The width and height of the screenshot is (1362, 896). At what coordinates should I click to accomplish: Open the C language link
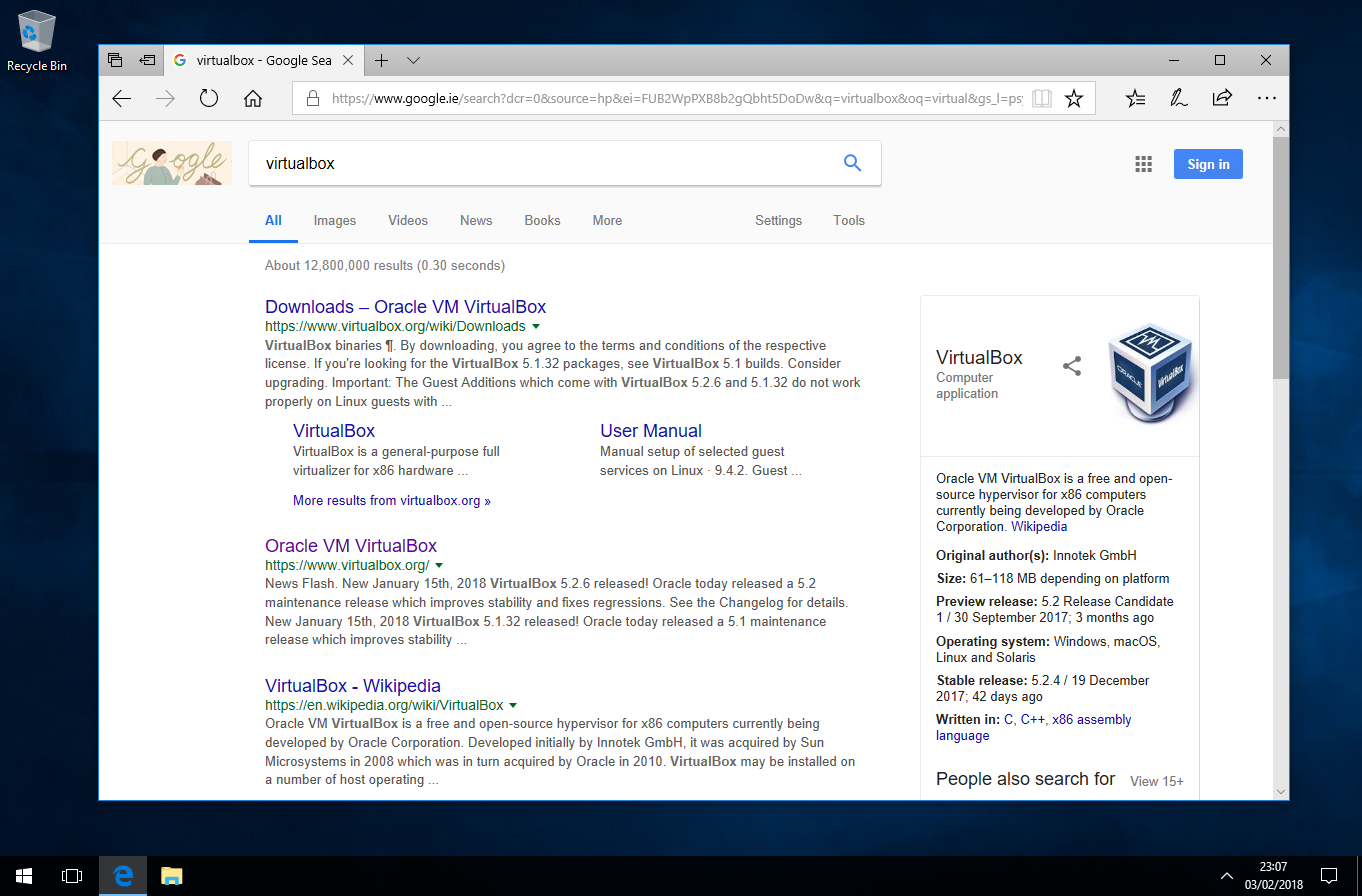click(x=1008, y=719)
